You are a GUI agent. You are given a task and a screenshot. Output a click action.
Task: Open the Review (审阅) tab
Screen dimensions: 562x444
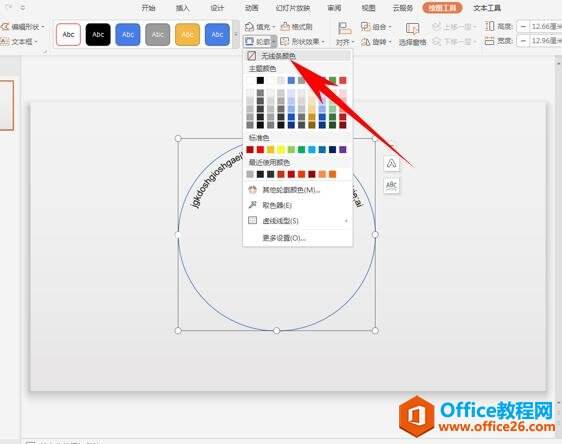(x=334, y=8)
